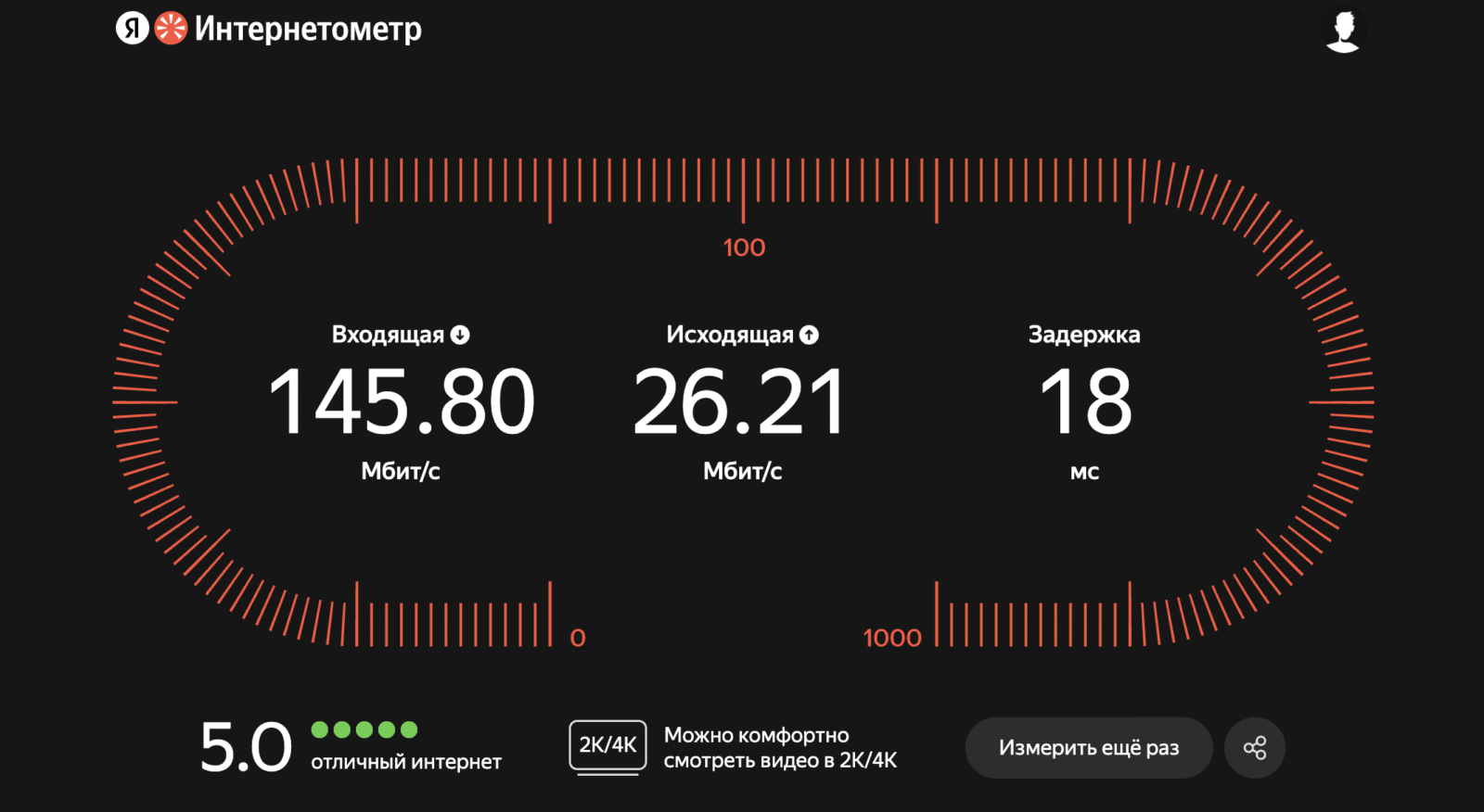Viewport: 1484px width, 812px height.
Task: Click the Yandex "Я" logo icon
Action: point(132,29)
